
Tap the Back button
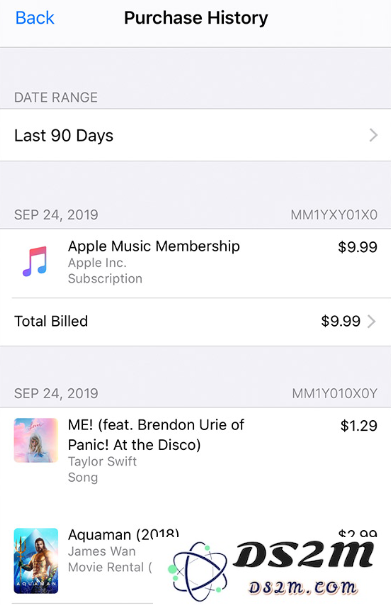pos(35,18)
